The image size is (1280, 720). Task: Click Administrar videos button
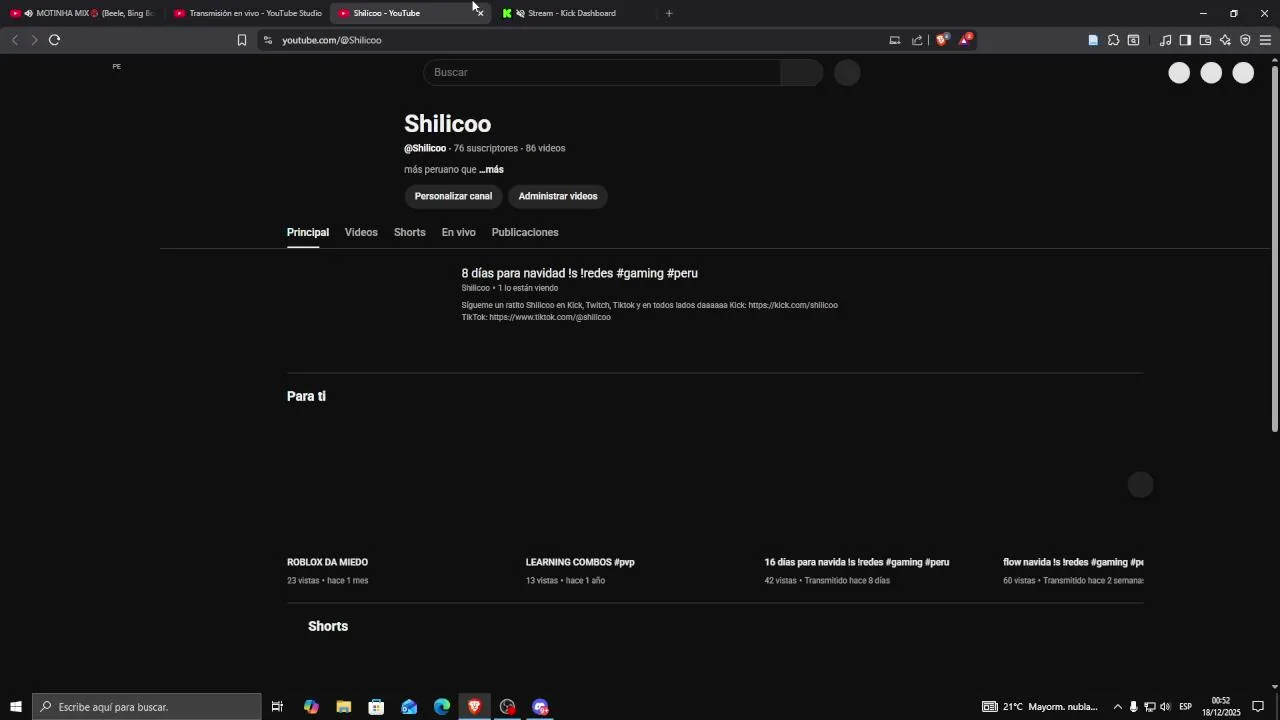558,196
